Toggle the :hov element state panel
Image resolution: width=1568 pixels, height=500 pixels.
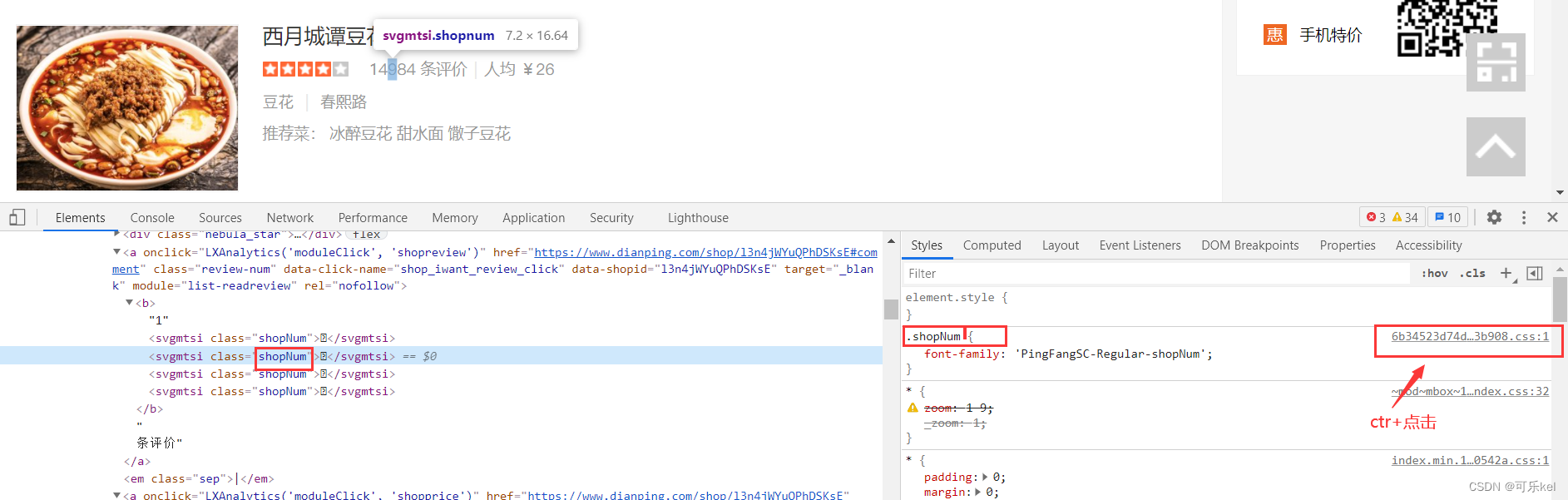1435,273
